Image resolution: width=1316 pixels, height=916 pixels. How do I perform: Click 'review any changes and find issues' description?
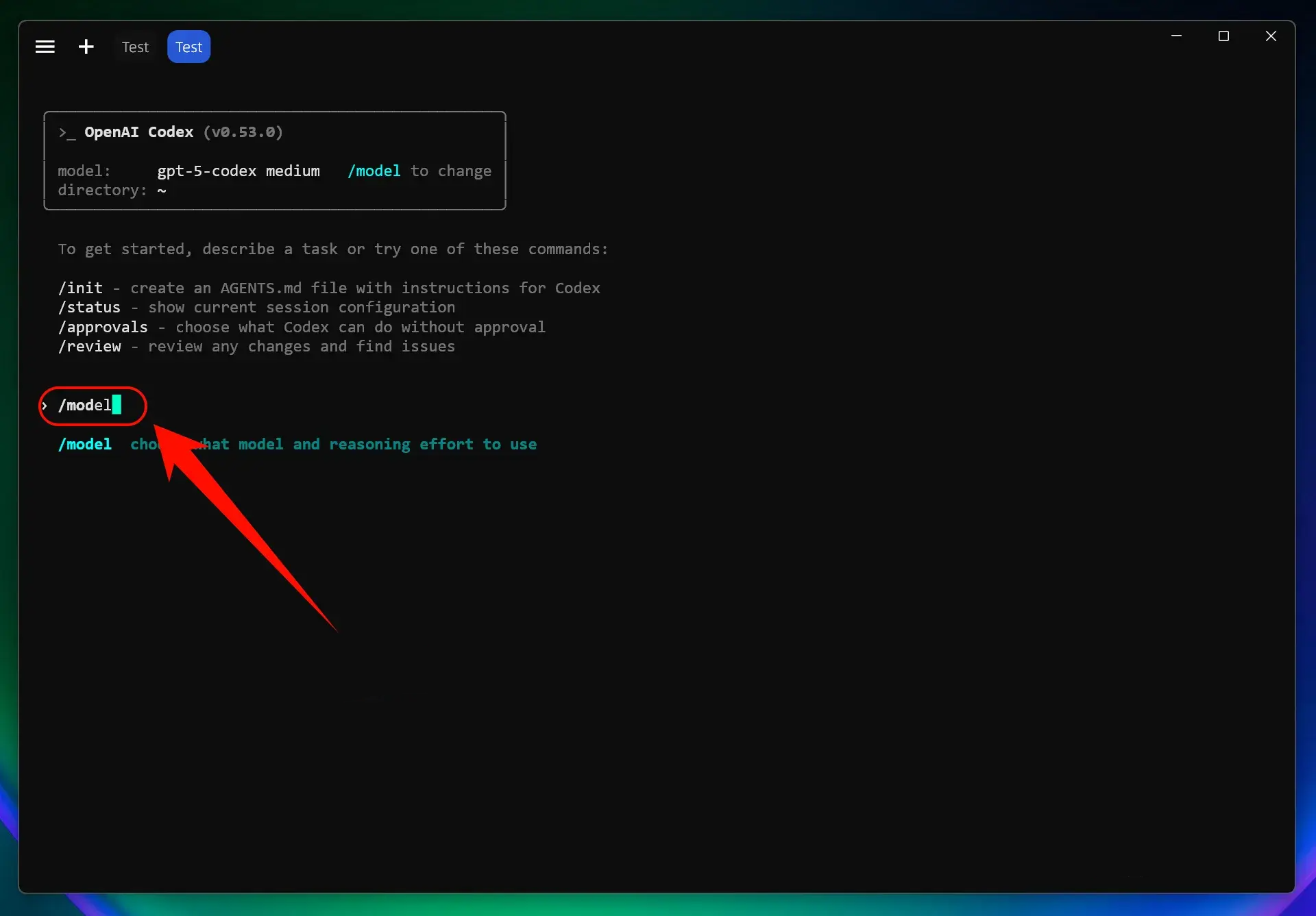pyautogui.click(x=302, y=346)
